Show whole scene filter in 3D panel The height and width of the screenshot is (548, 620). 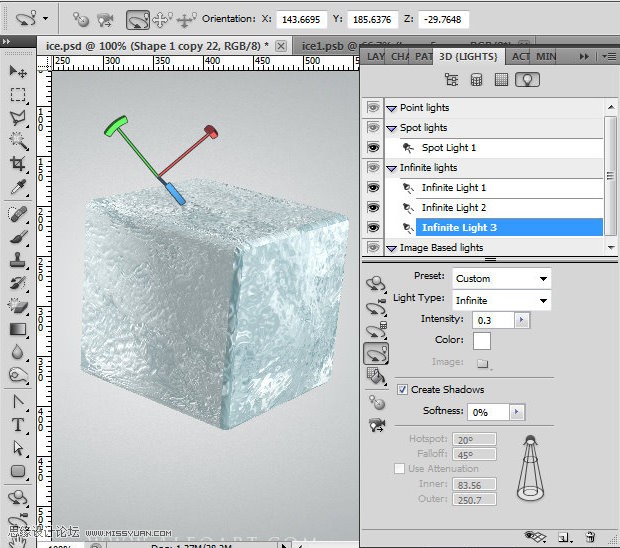click(x=451, y=80)
